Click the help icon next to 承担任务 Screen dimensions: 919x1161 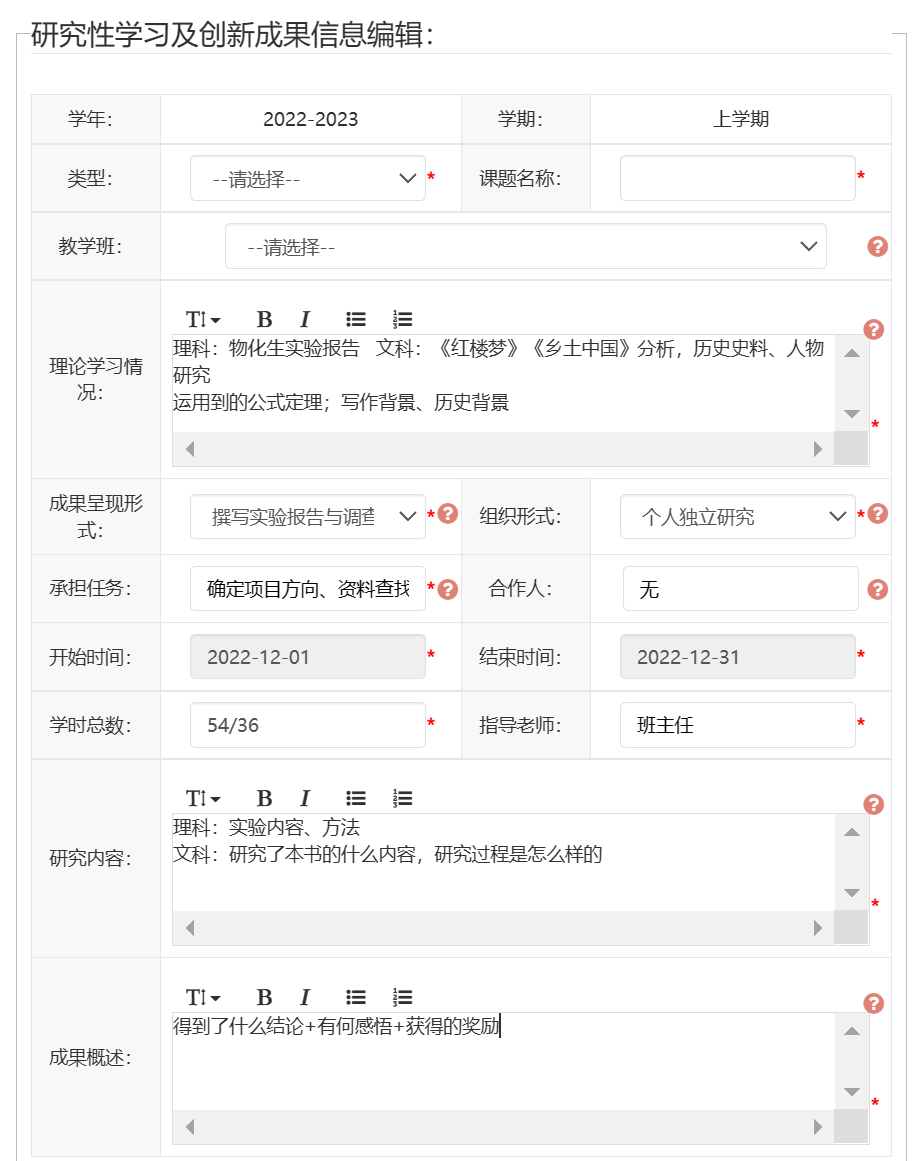click(x=447, y=589)
